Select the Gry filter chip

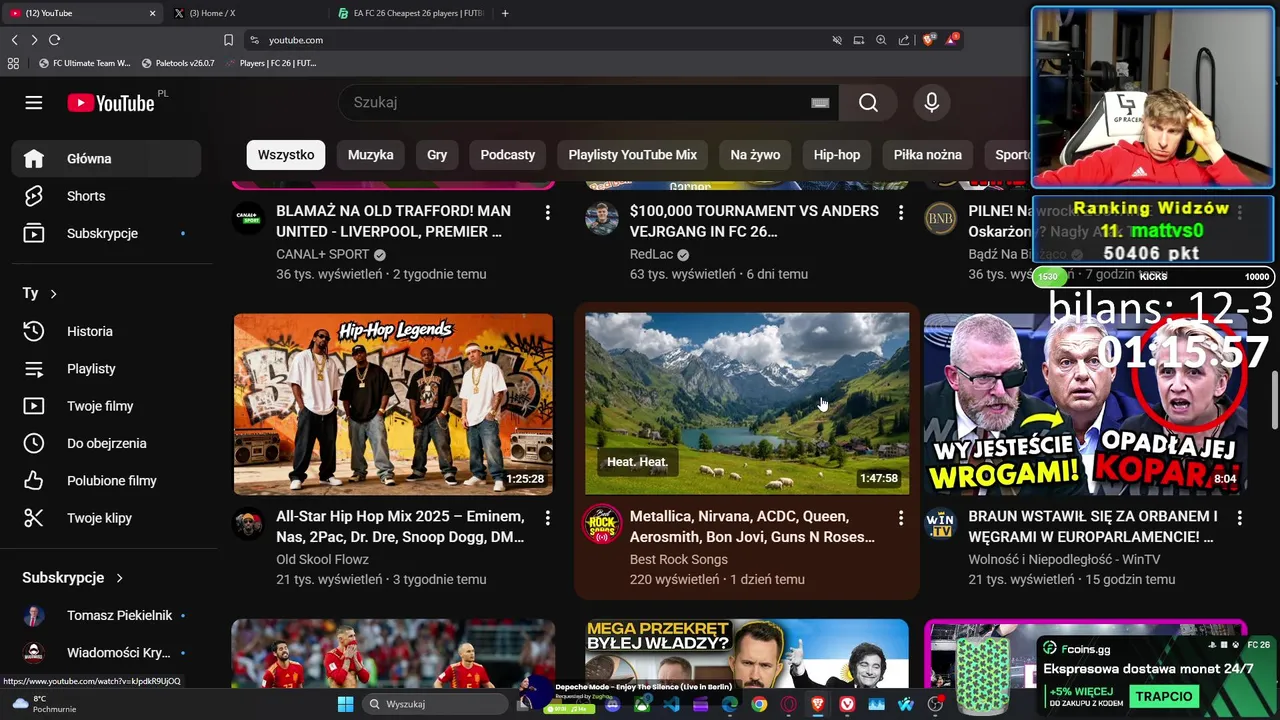[x=437, y=155]
